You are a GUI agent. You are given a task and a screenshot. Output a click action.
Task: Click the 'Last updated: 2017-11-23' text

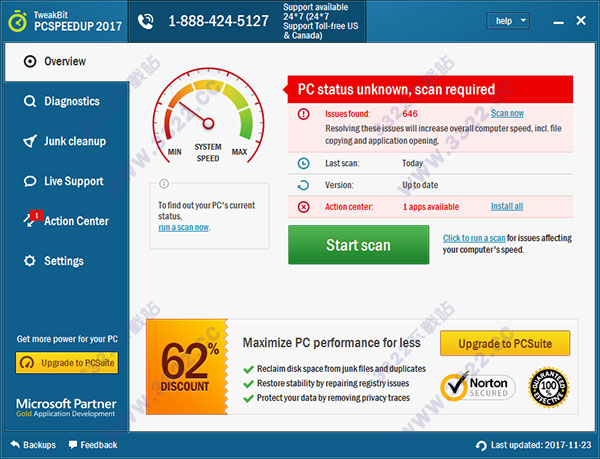tap(541, 445)
